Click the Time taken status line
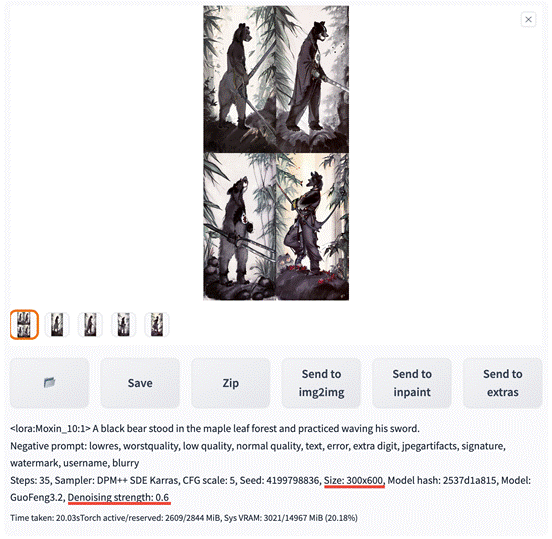This screenshot has height=539, width=552. point(184,518)
